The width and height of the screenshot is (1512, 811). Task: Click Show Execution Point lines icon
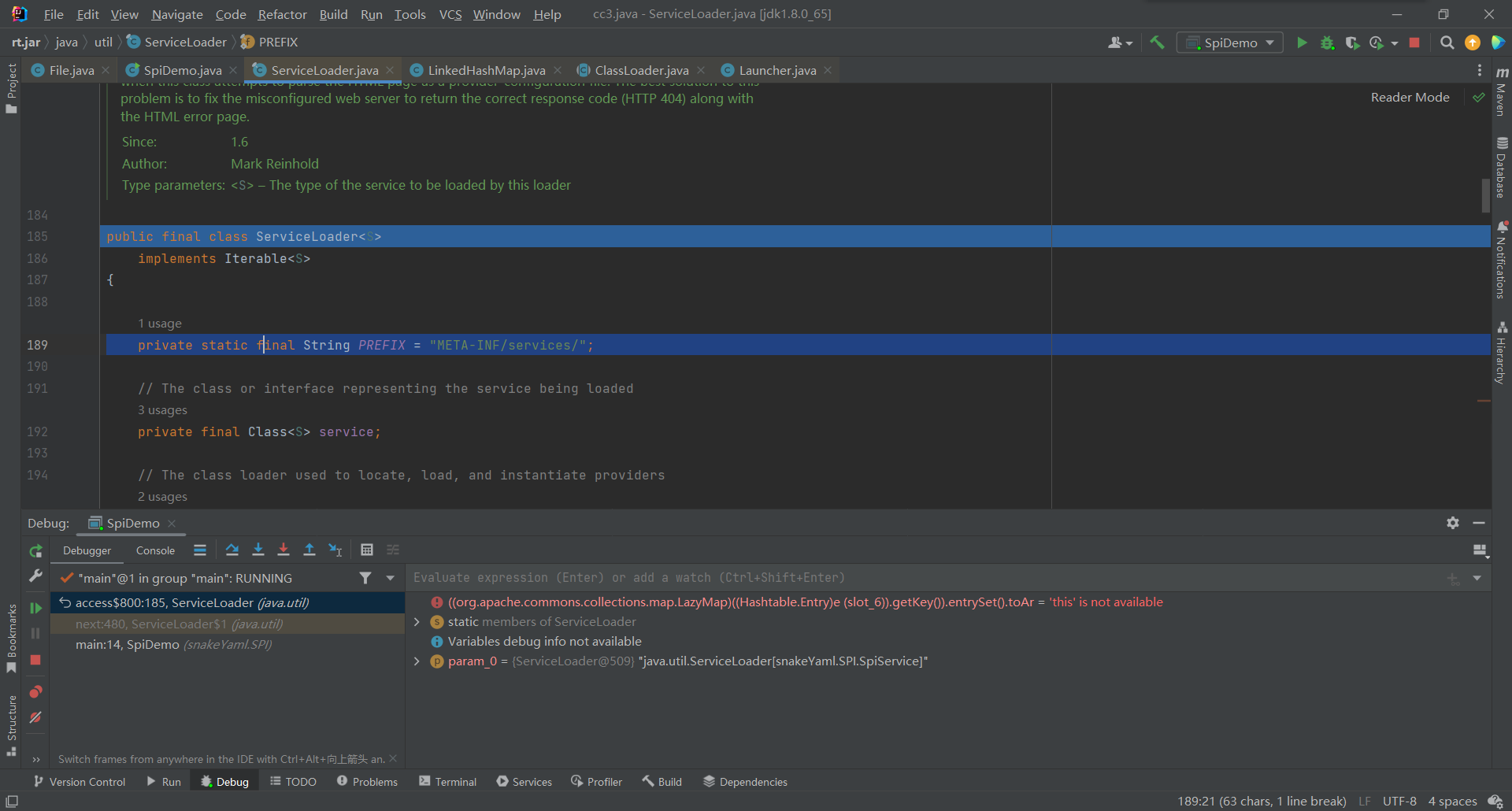coord(200,550)
